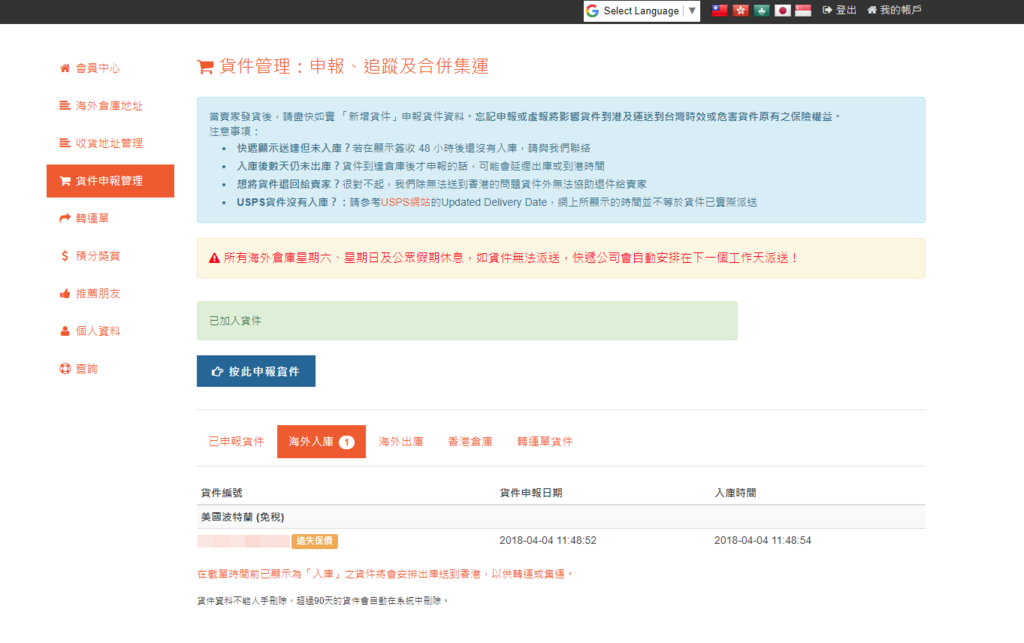1024x643 pixels.
Task: Open 我的帳戶 account link
Action: (x=894, y=10)
